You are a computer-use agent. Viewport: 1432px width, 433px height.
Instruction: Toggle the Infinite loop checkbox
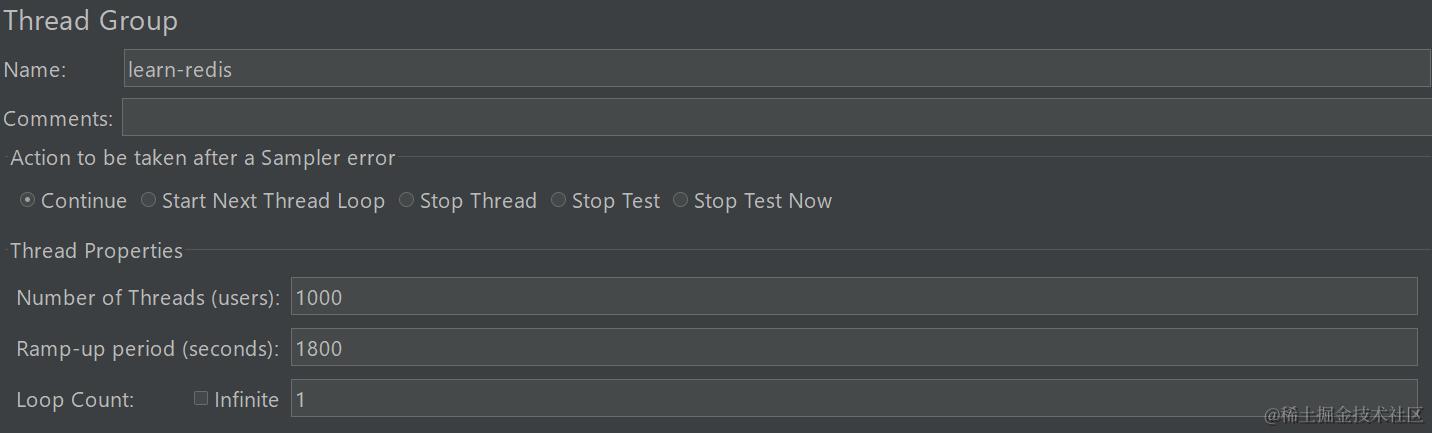pyautogui.click(x=201, y=399)
